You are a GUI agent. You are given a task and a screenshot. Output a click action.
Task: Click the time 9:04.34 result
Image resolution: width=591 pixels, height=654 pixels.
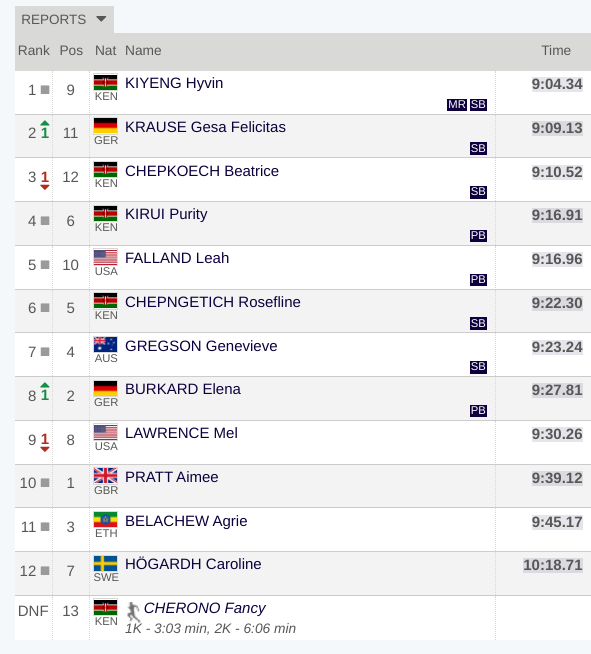pos(557,84)
